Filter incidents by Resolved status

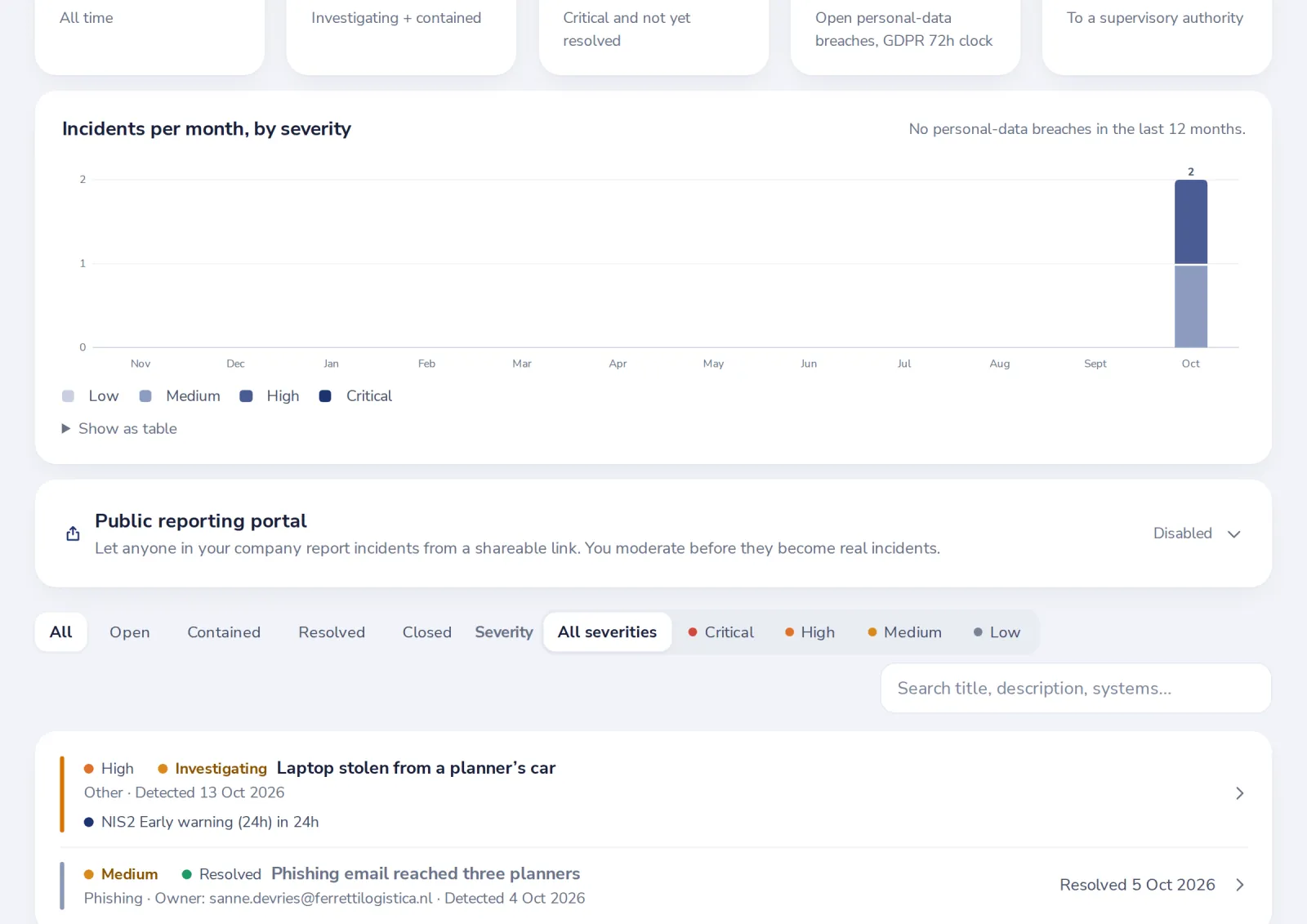pos(332,632)
